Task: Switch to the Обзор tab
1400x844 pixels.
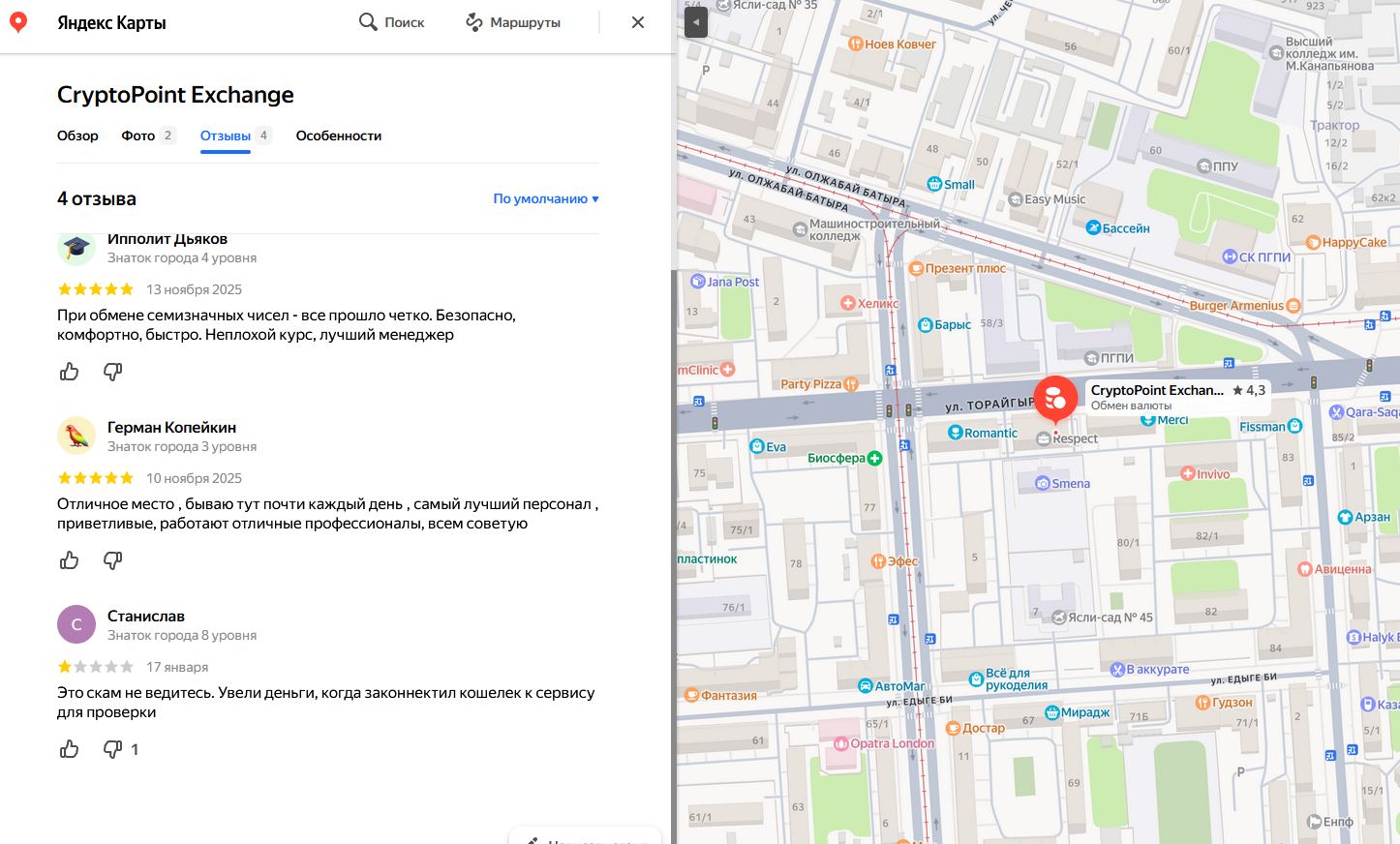Action: tap(77, 136)
